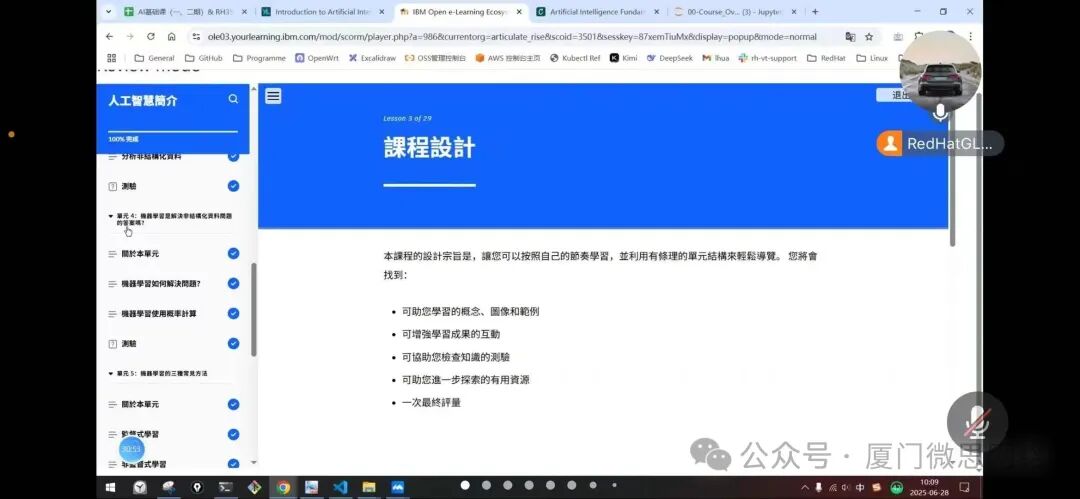Image resolution: width=1080 pixels, height=499 pixels.
Task: Click checkmark beside 測驗 in 單元 4
Action: coord(233,343)
